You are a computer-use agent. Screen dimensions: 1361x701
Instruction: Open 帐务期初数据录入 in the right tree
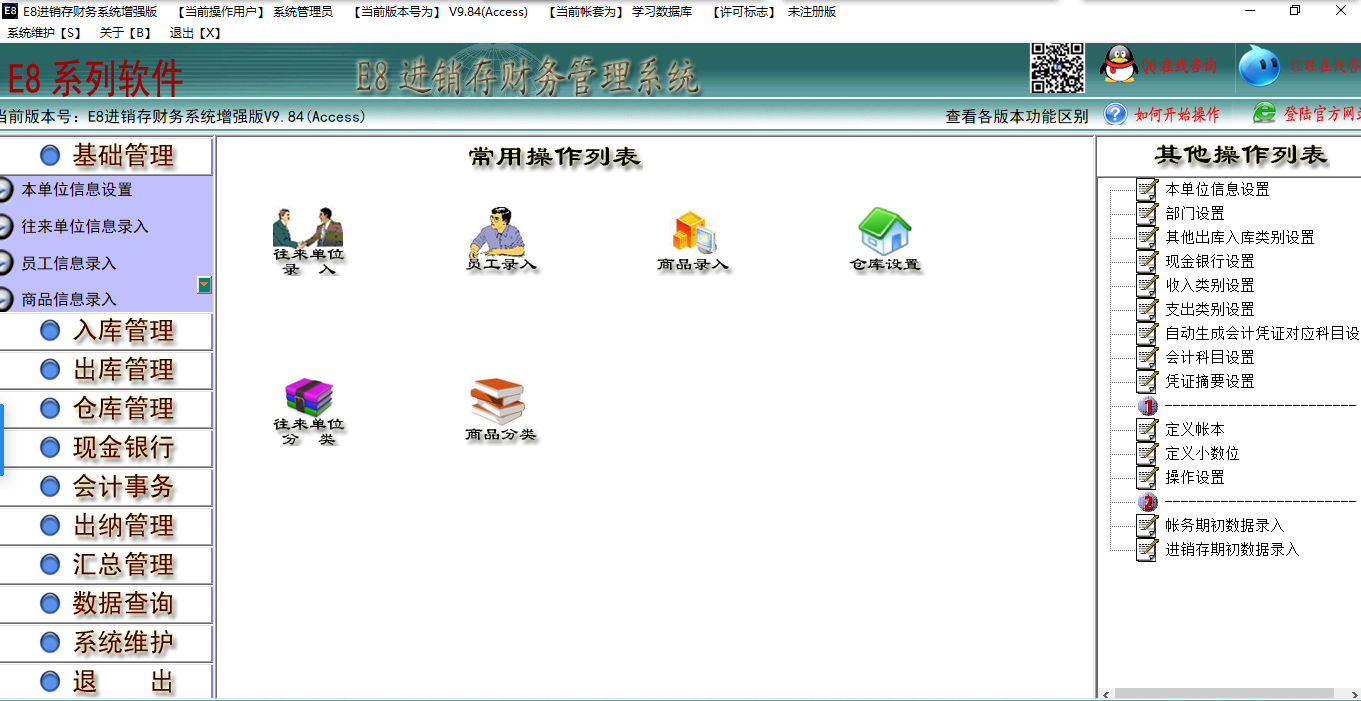click(1225, 525)
